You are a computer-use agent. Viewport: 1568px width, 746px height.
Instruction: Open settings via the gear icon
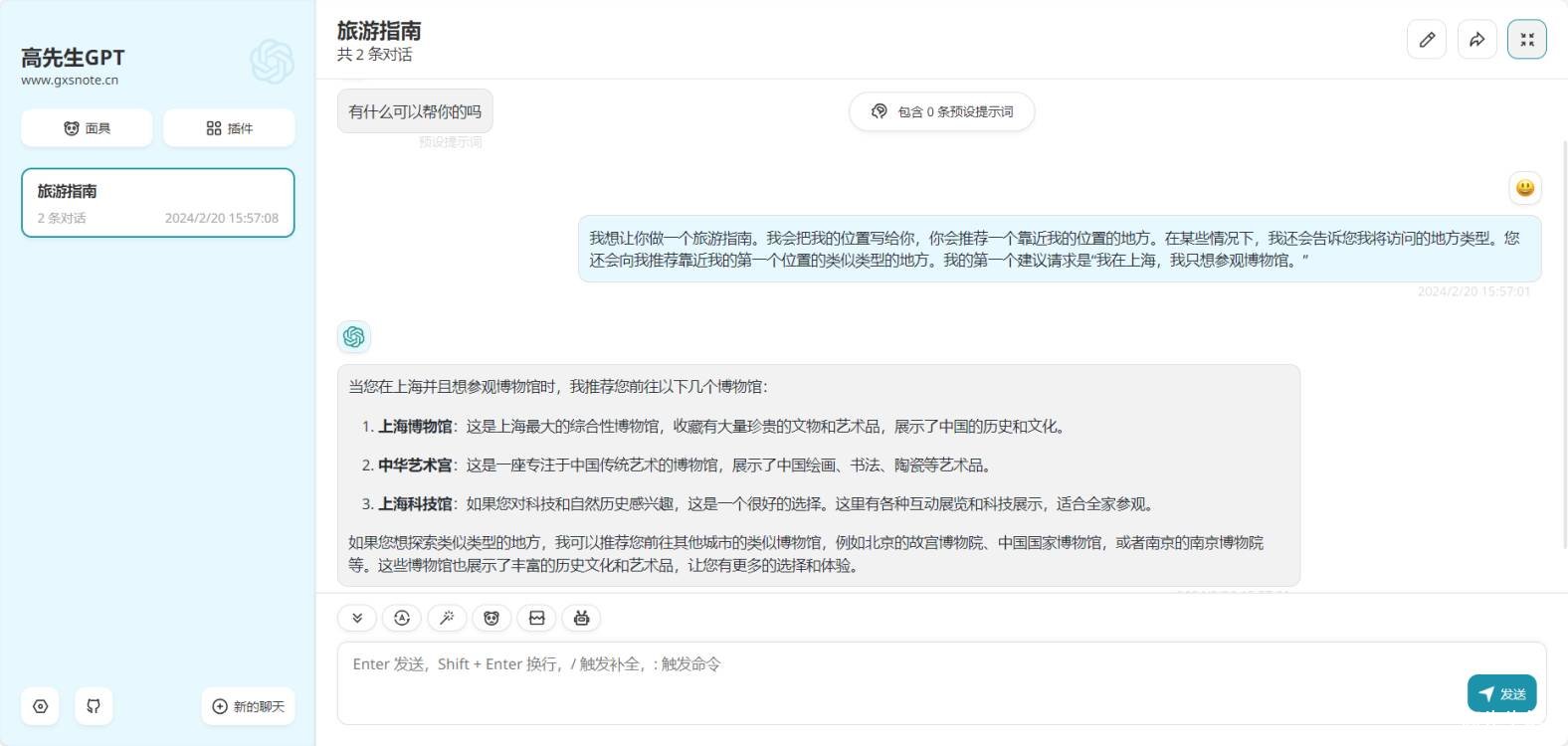click(x=41, y=706)
